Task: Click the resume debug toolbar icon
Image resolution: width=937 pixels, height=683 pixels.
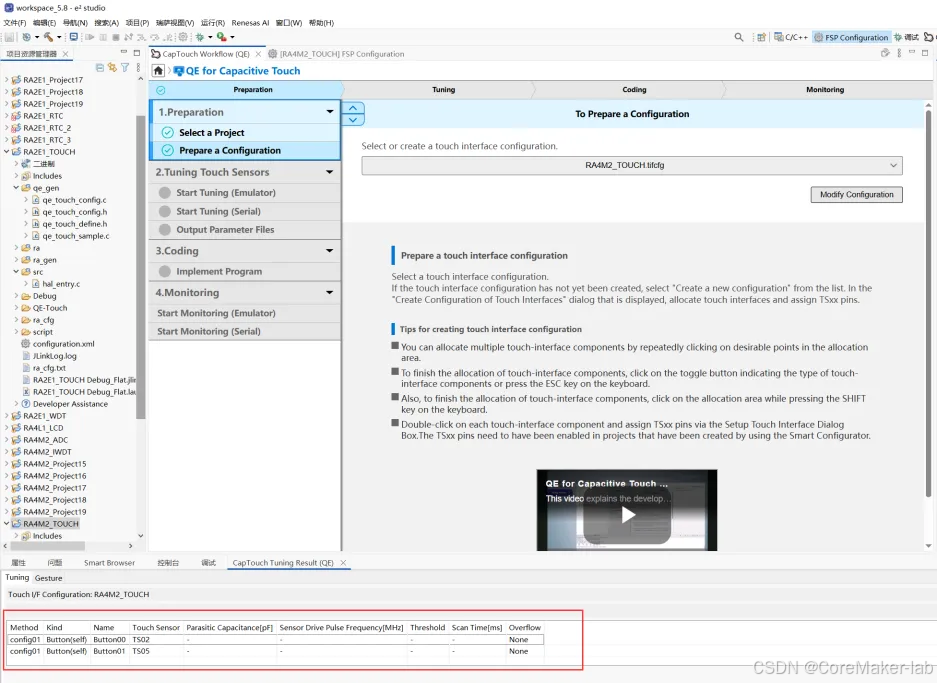Action: (90, 37)
